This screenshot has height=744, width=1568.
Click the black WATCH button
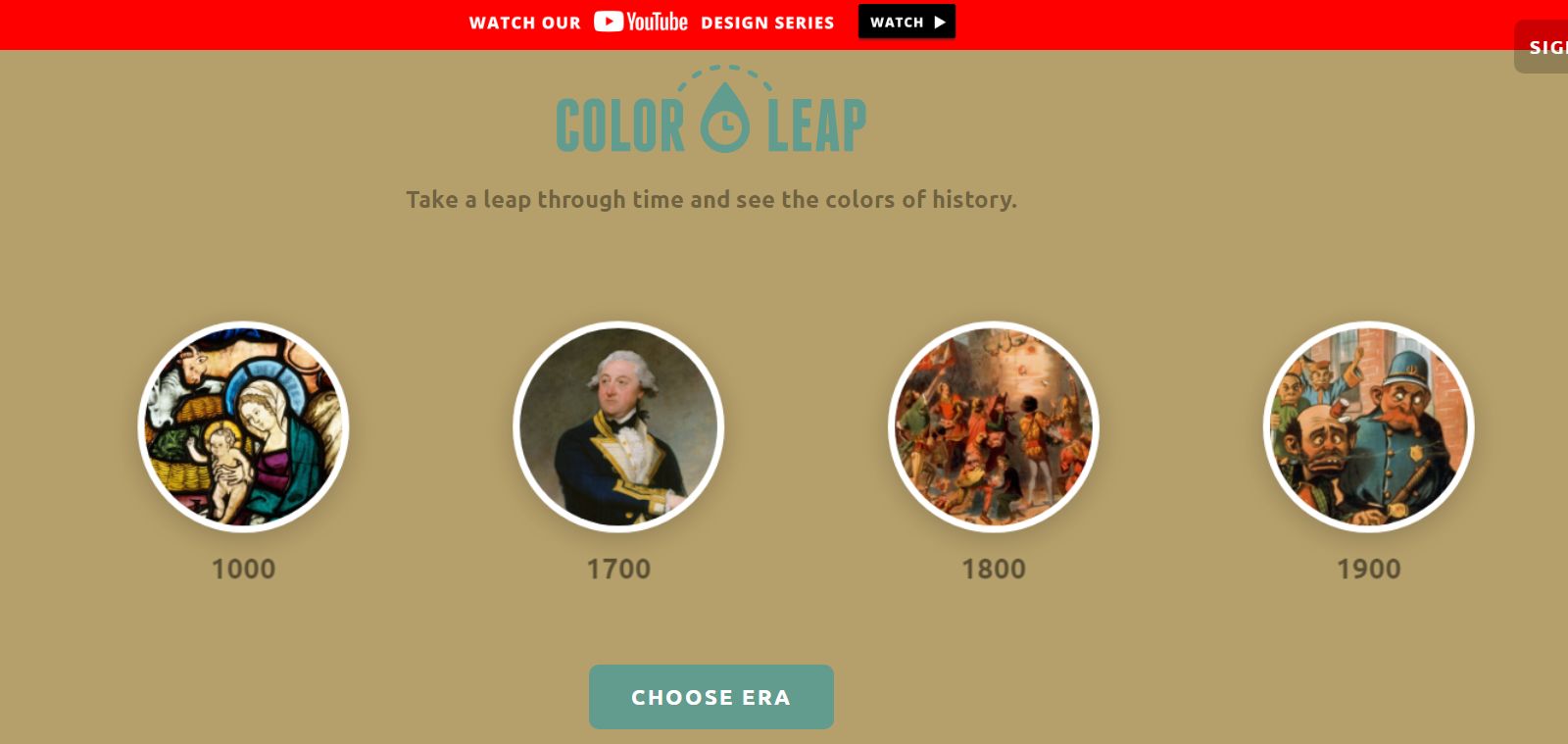pyautogui.click(x=906, y=22)
